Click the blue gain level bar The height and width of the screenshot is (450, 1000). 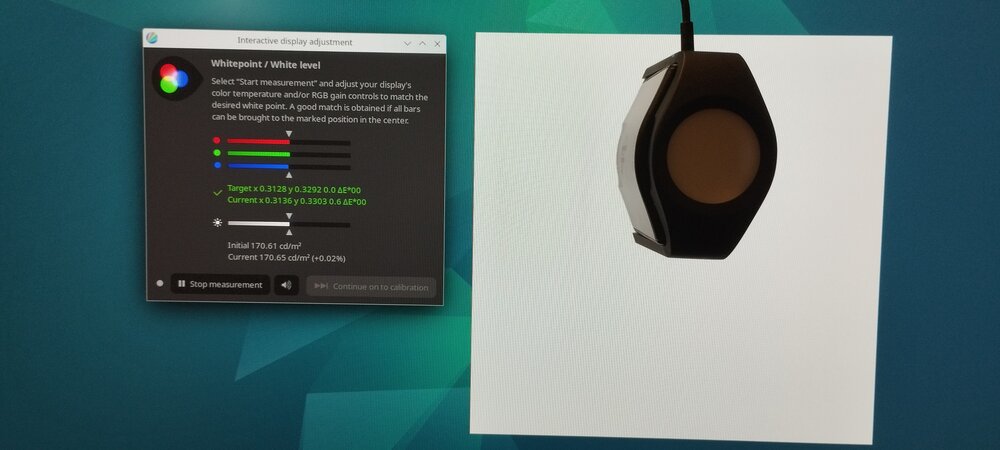[289, 167]
